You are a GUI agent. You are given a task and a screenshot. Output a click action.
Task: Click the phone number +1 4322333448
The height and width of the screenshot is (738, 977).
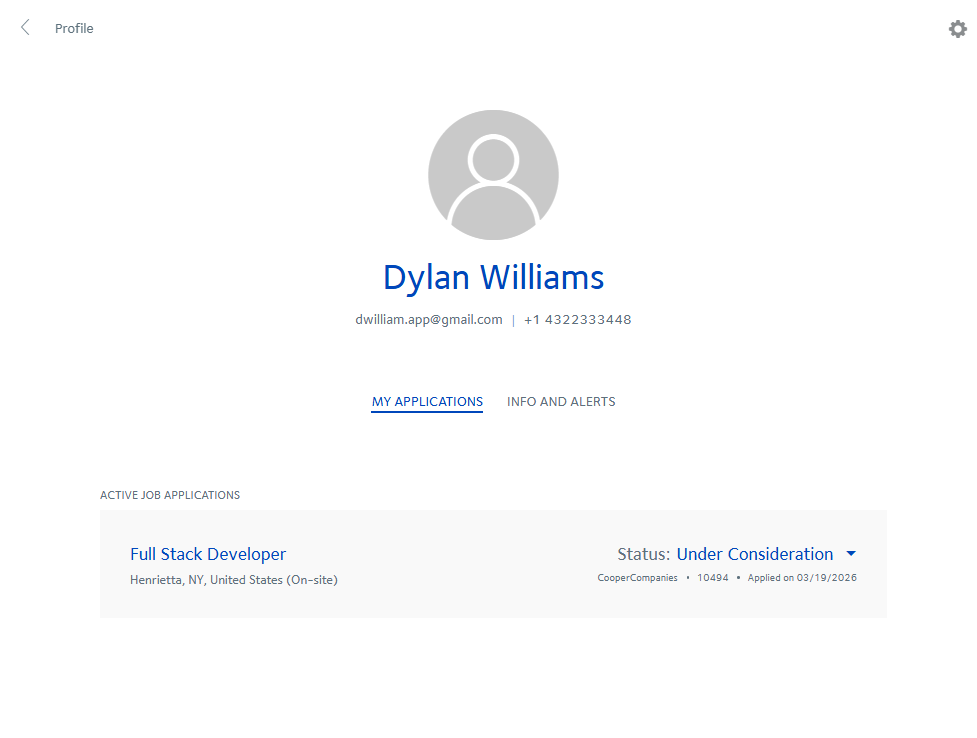[577, 320]
